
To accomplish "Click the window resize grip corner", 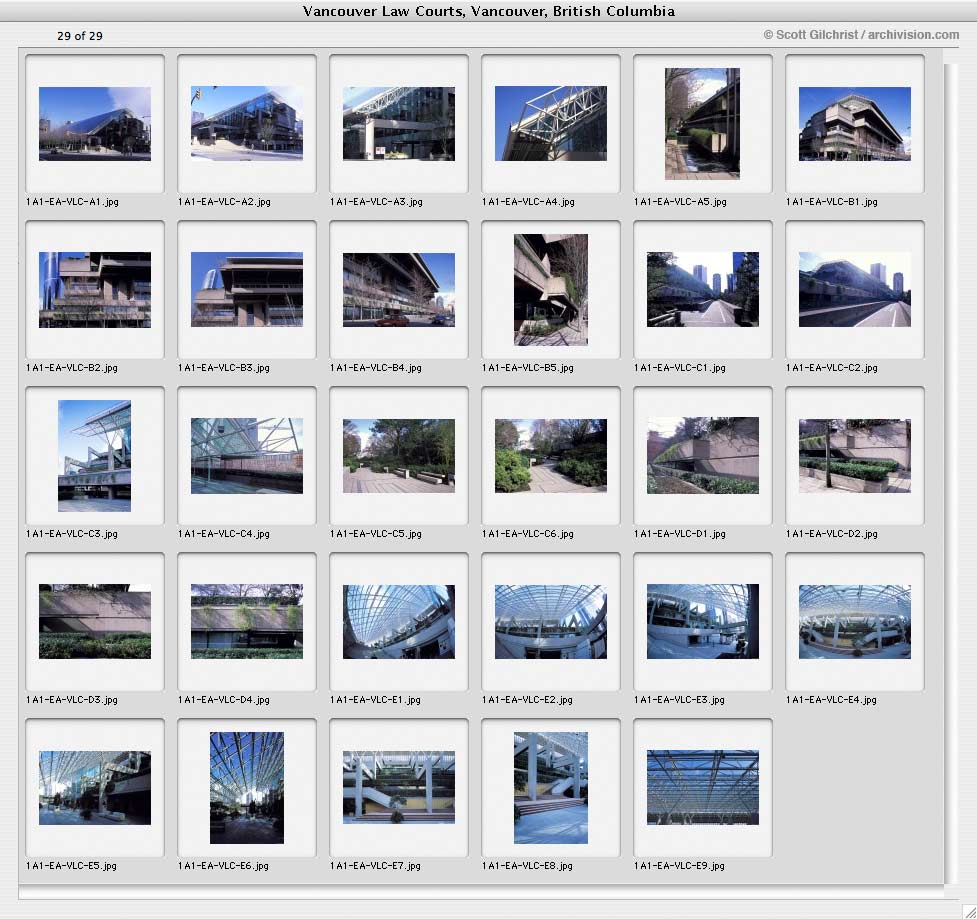I will point(970,912).
